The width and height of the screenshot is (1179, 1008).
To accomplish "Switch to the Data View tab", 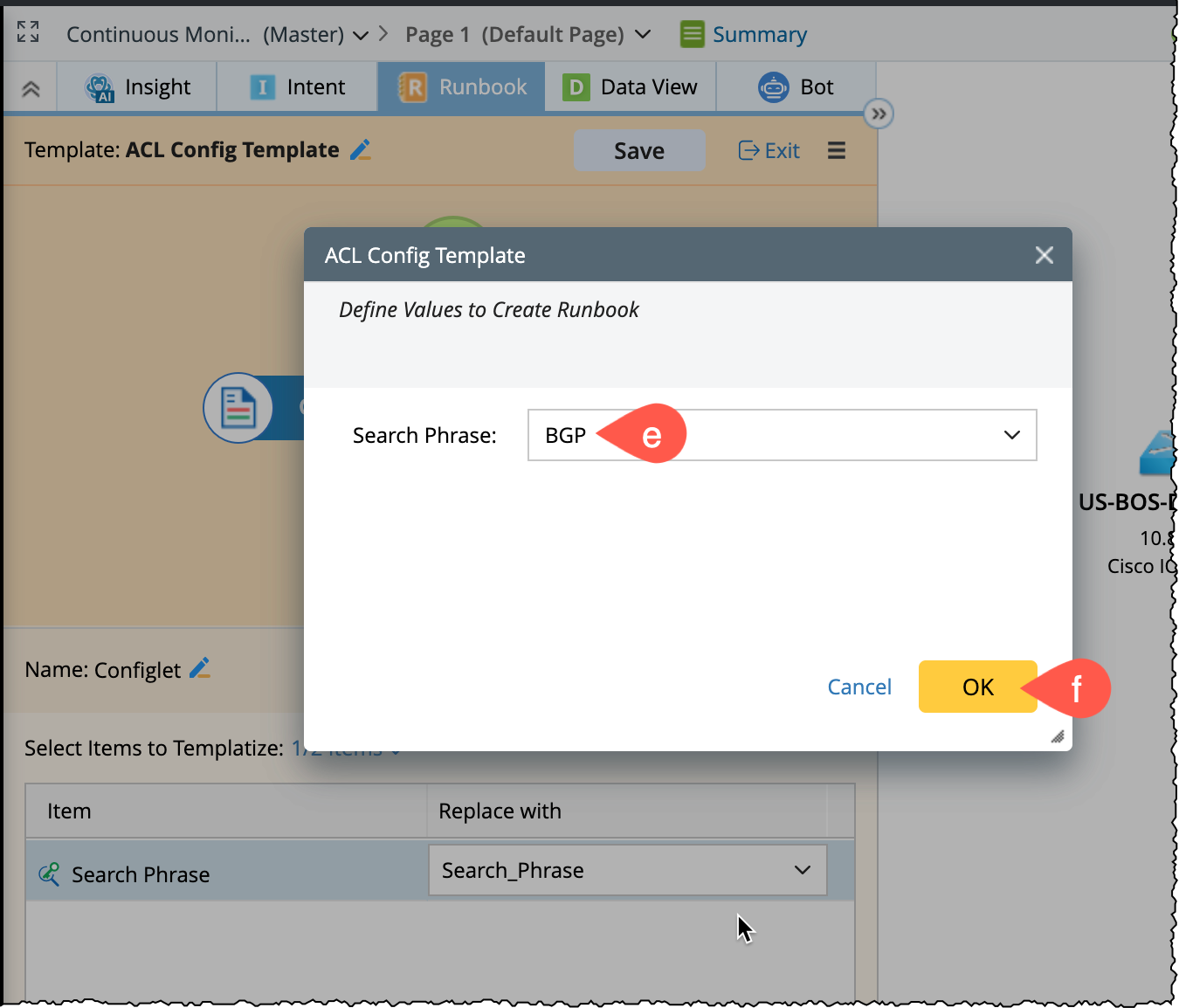I will point(630,87).
